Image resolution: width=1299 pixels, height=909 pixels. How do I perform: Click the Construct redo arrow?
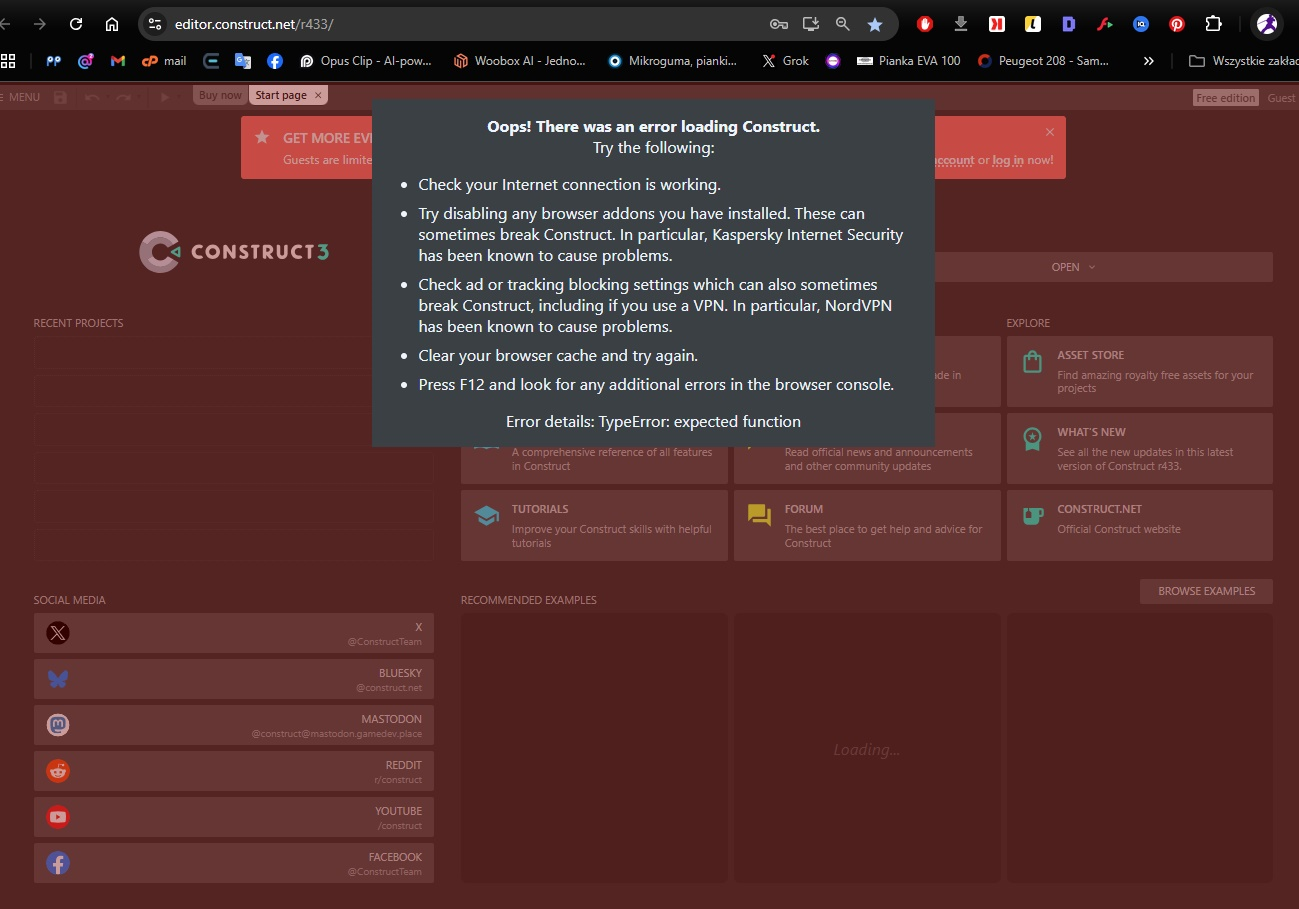pos(123,97)
